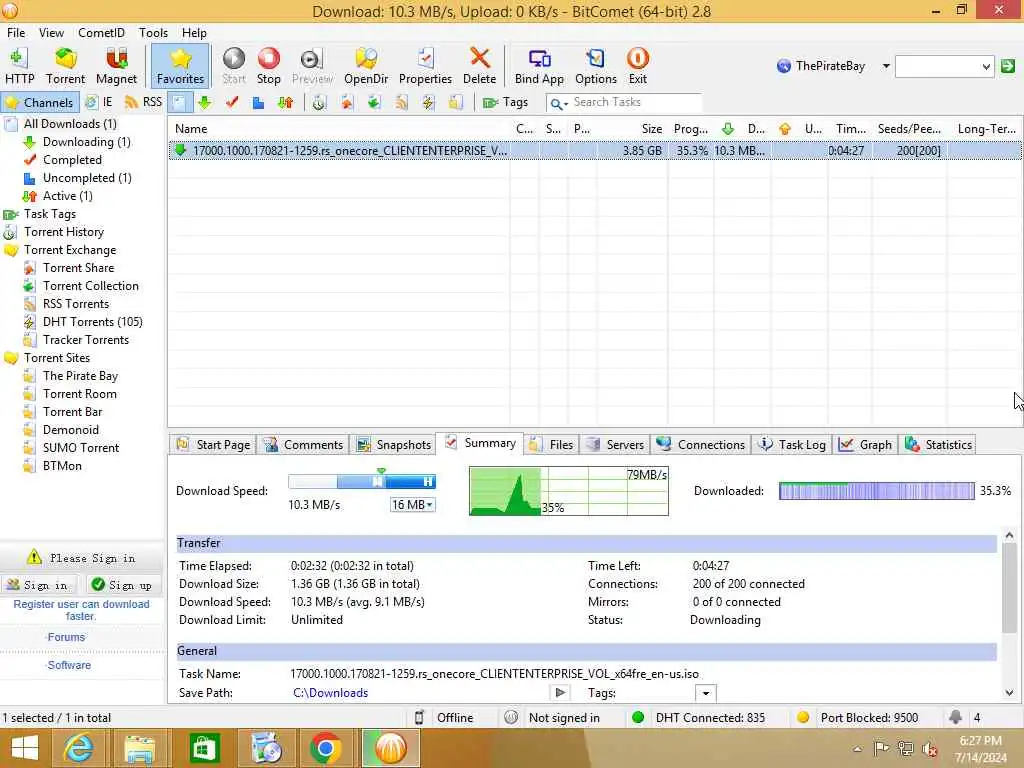Screen dimensions: 1024x768
Task: Click the Delete task toolbar icon
Action: point(479,66)
